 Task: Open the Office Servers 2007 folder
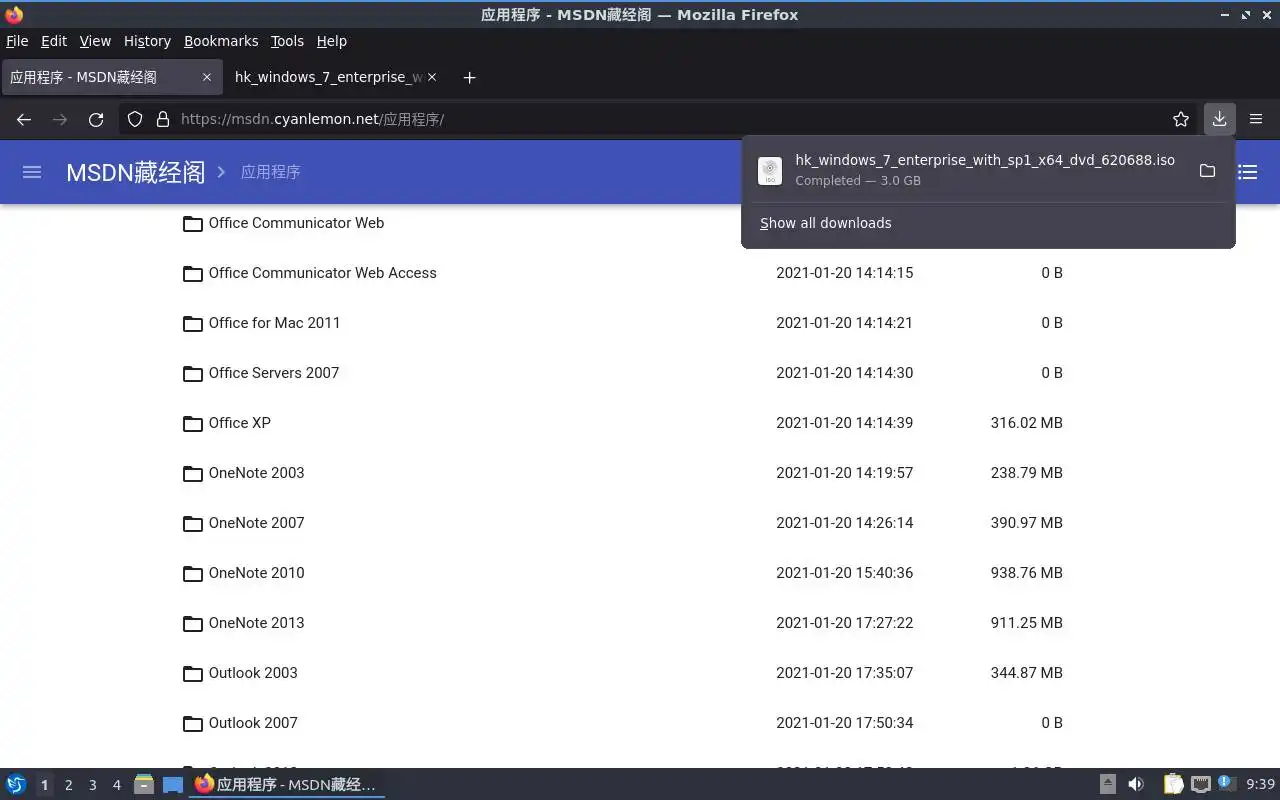pos(273,373)
